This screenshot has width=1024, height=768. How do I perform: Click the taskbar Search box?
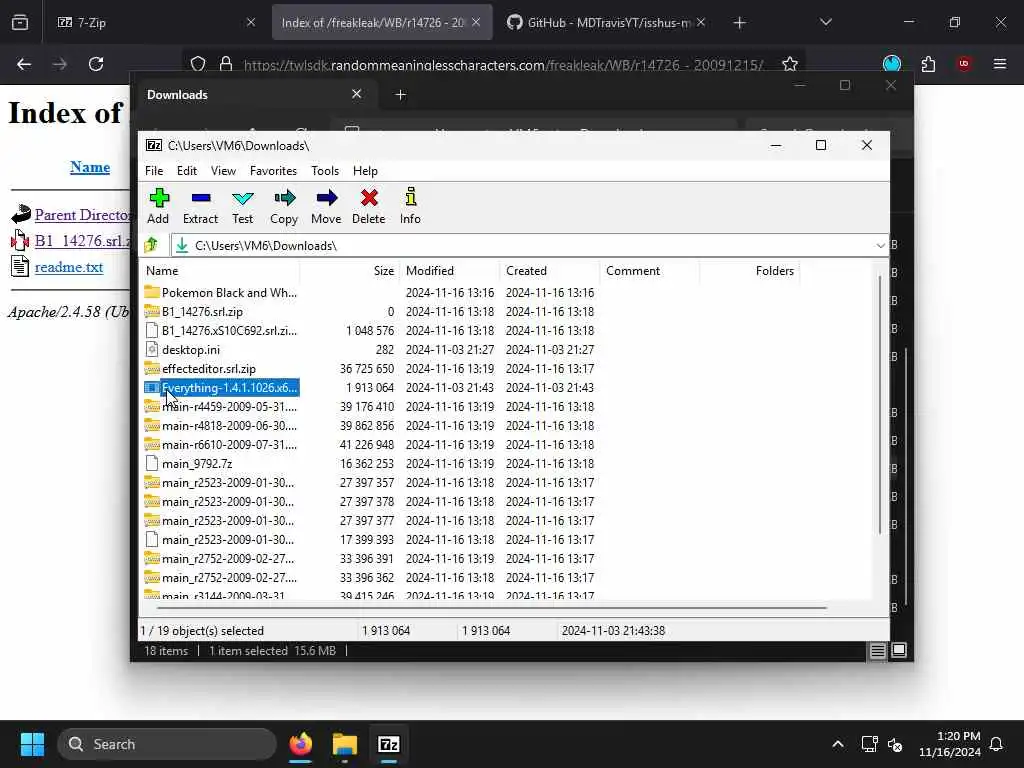click(x=167, y=744)
